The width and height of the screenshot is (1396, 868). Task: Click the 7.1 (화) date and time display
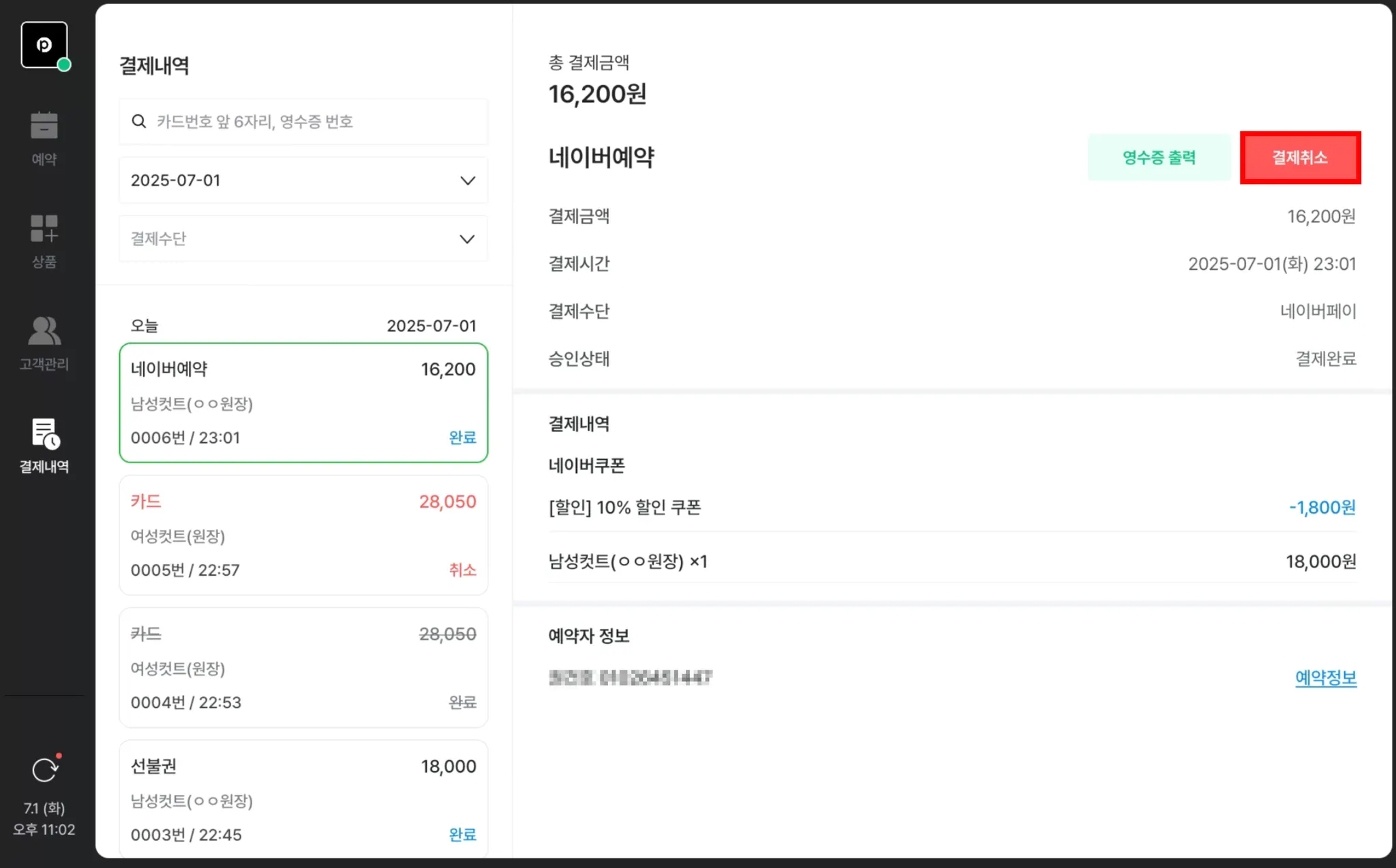(44, 819)
